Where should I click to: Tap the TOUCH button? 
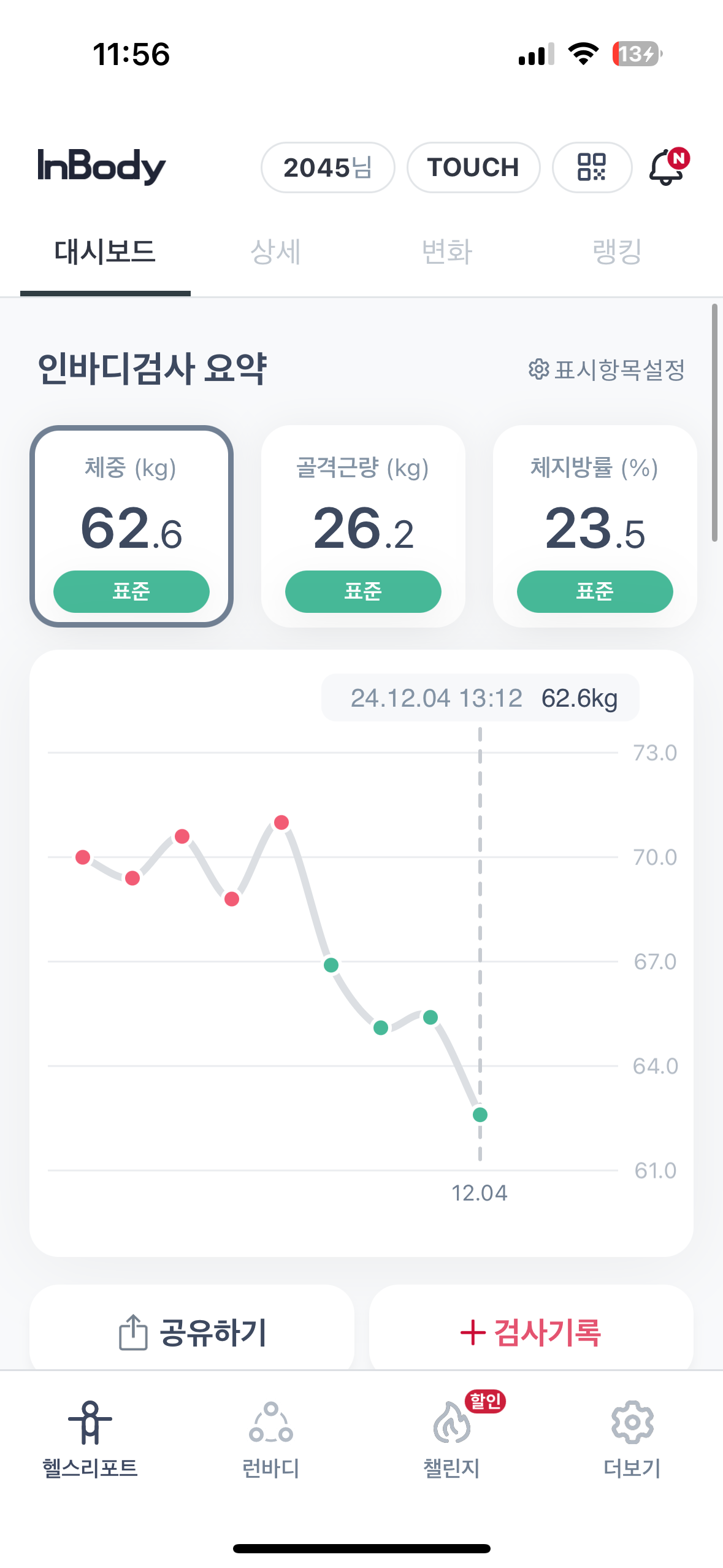pyautogui.click(x=473, y=167)
